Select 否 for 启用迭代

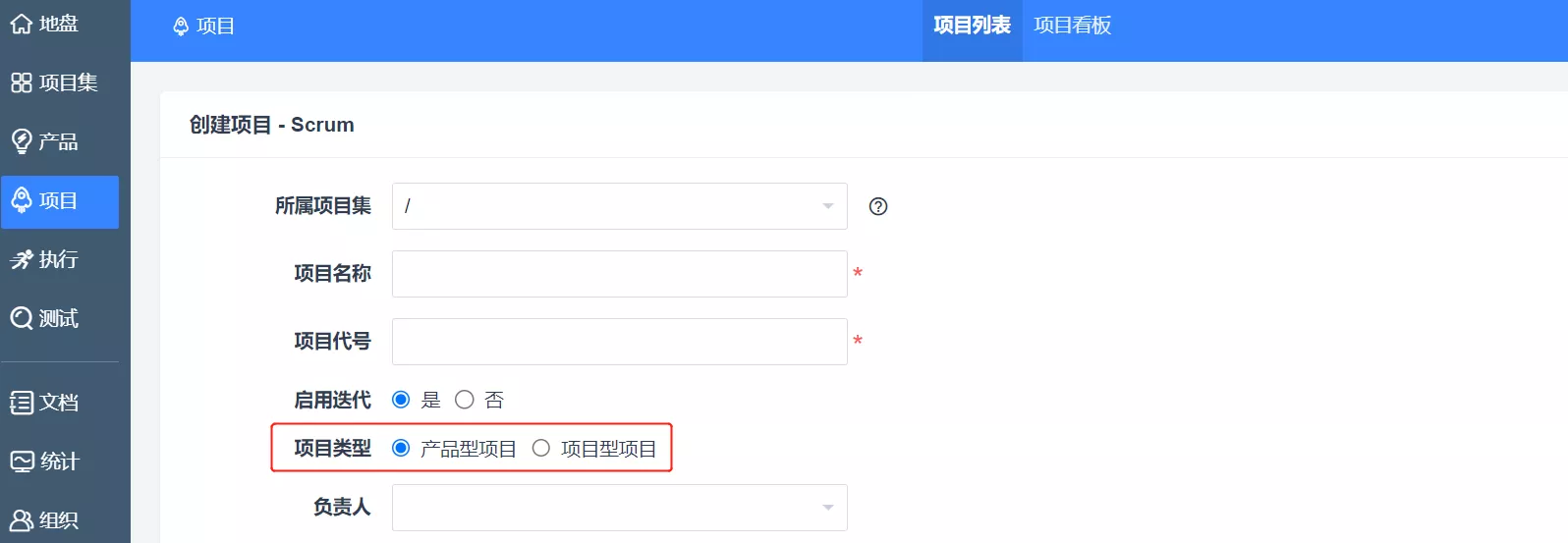coord(465,400)
